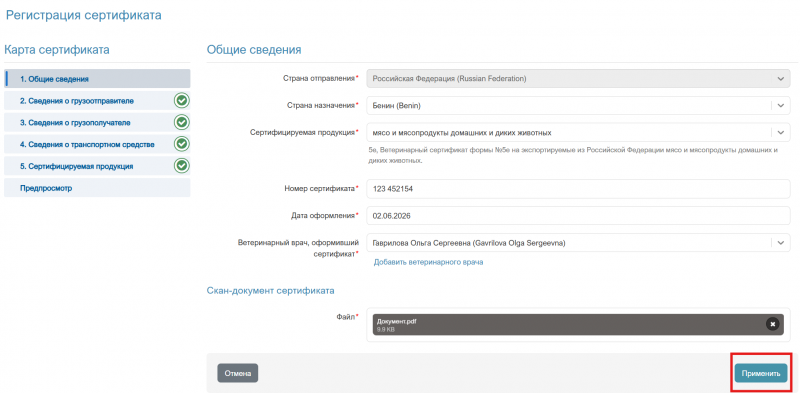800x393 pixels.
Task: Click the Файл label
Action: tap(347, 317)
